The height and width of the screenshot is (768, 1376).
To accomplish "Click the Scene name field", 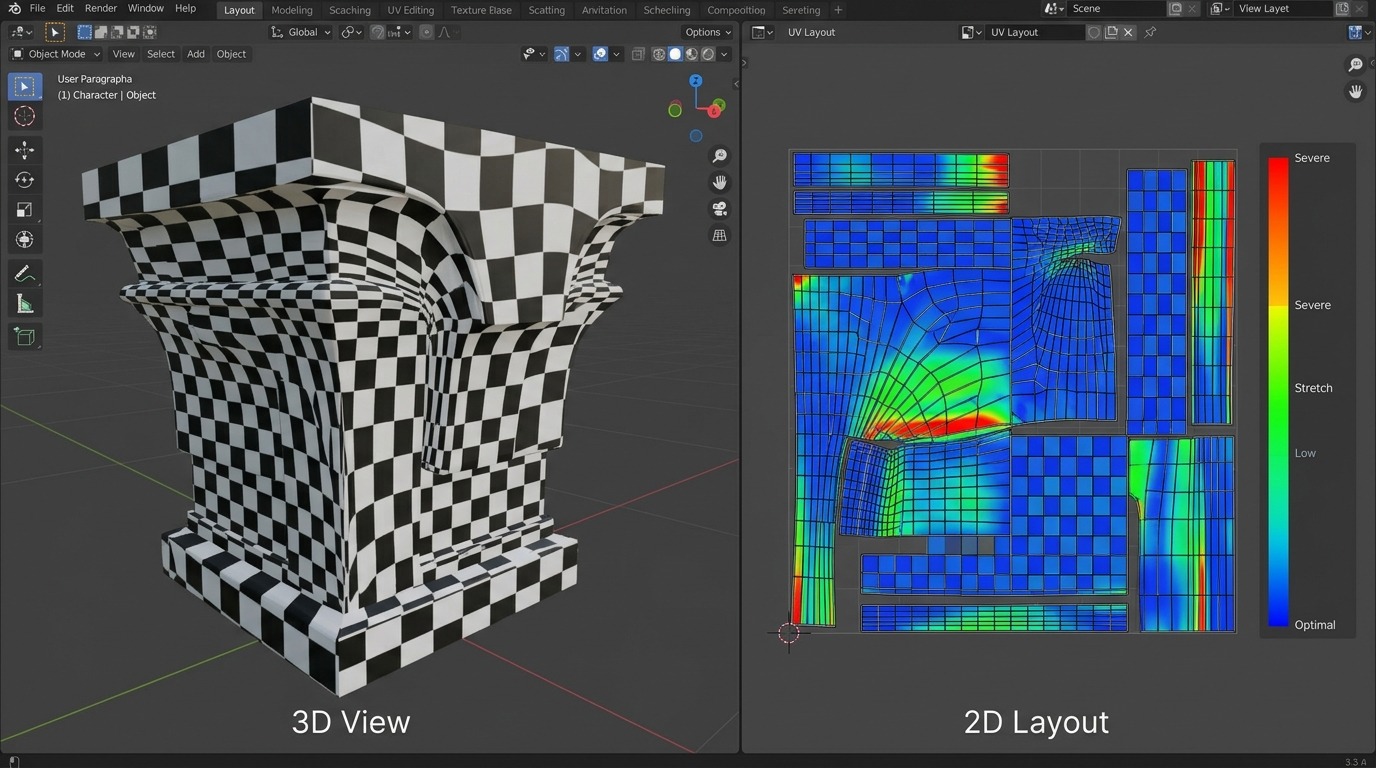I will click(x=1115, y=8).
